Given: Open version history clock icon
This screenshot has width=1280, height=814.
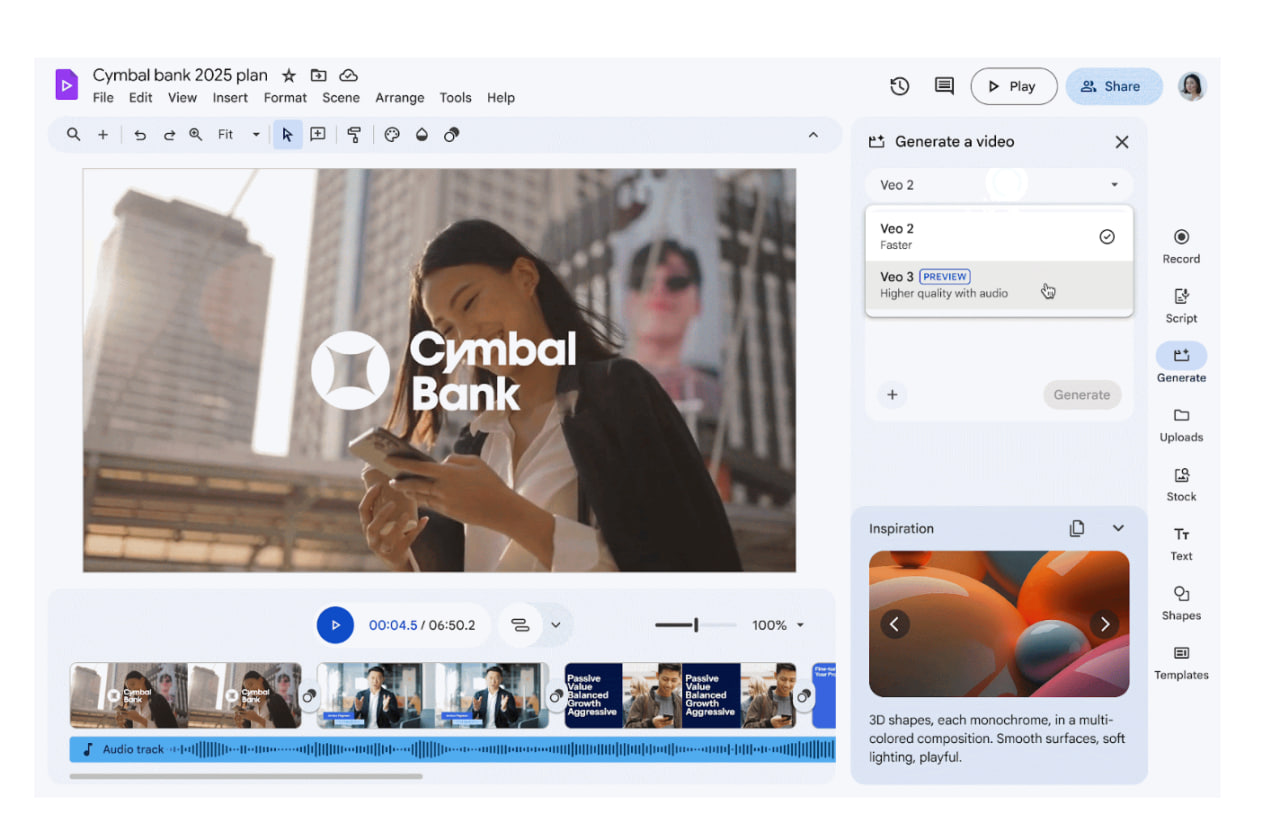Looking at the screenshot, I should [900, 86].
